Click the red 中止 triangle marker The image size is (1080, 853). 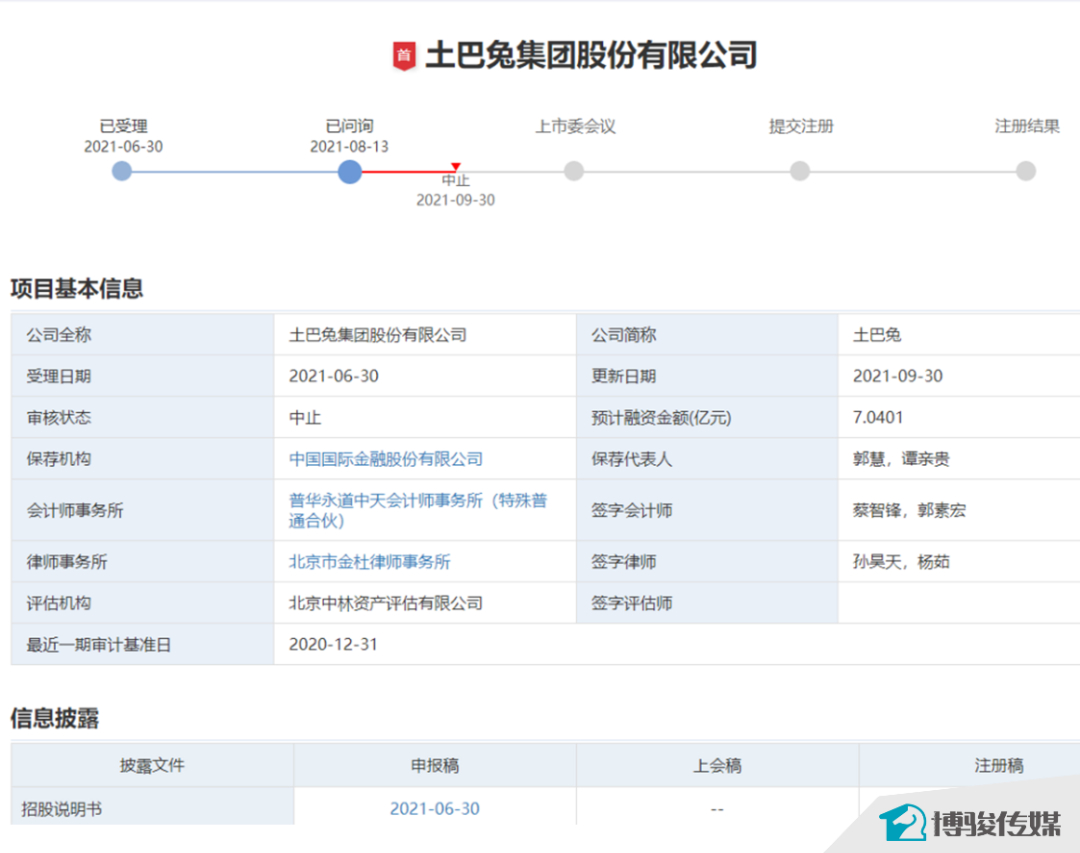(x=455, y=166)
